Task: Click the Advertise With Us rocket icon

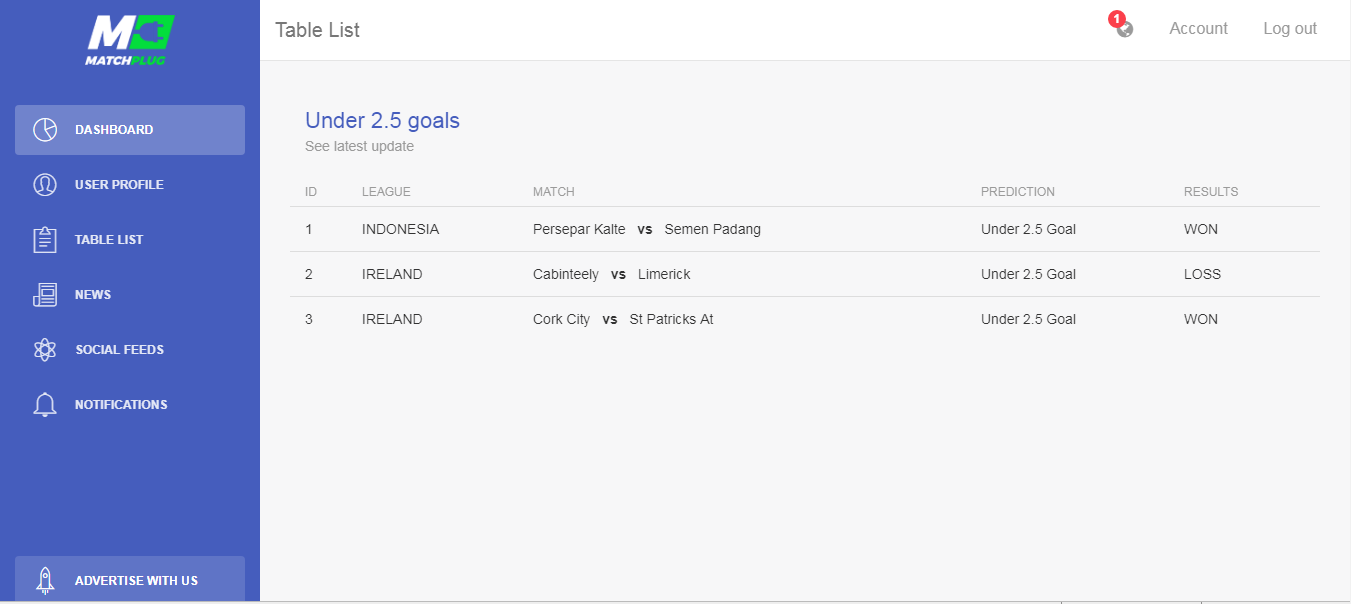Action: pos(45,580)
